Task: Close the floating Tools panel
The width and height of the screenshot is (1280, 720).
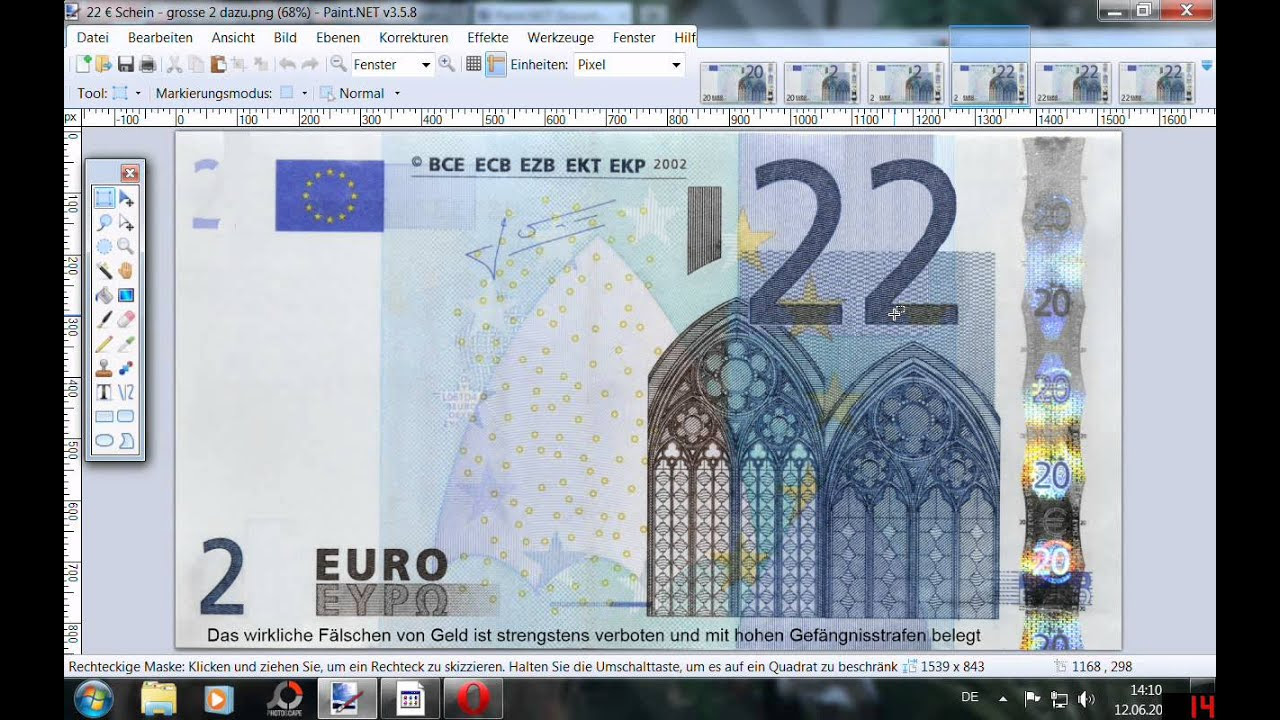Action: tap(129, 172)
